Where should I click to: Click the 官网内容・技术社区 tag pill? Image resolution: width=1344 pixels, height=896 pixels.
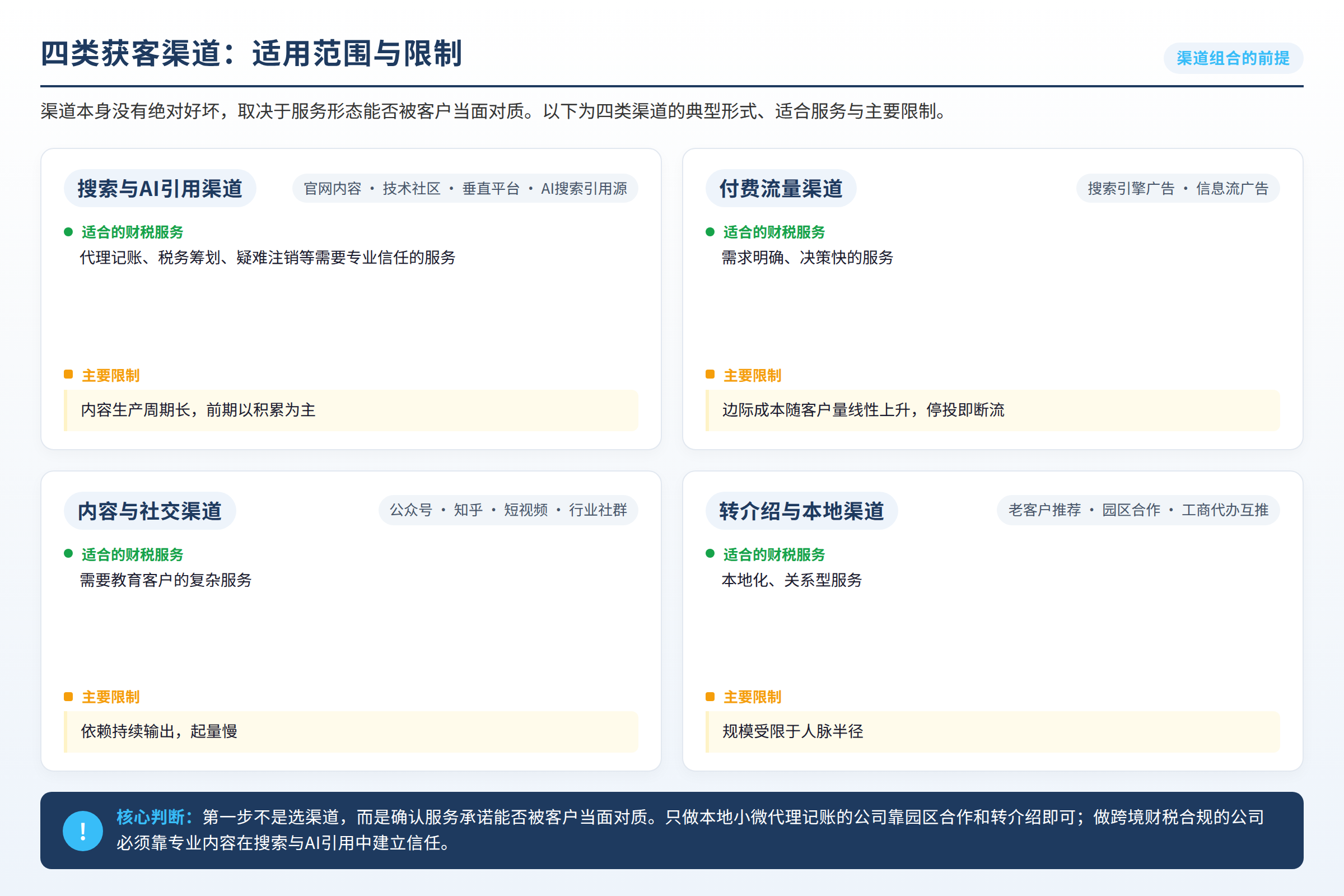tap(465, 189)
